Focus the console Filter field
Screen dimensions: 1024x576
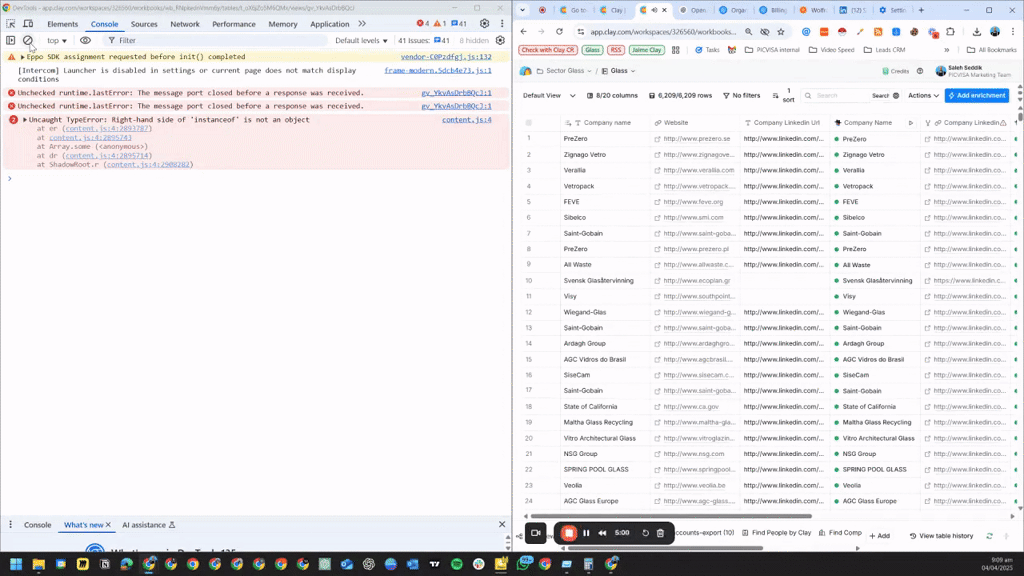click(216, 40)
